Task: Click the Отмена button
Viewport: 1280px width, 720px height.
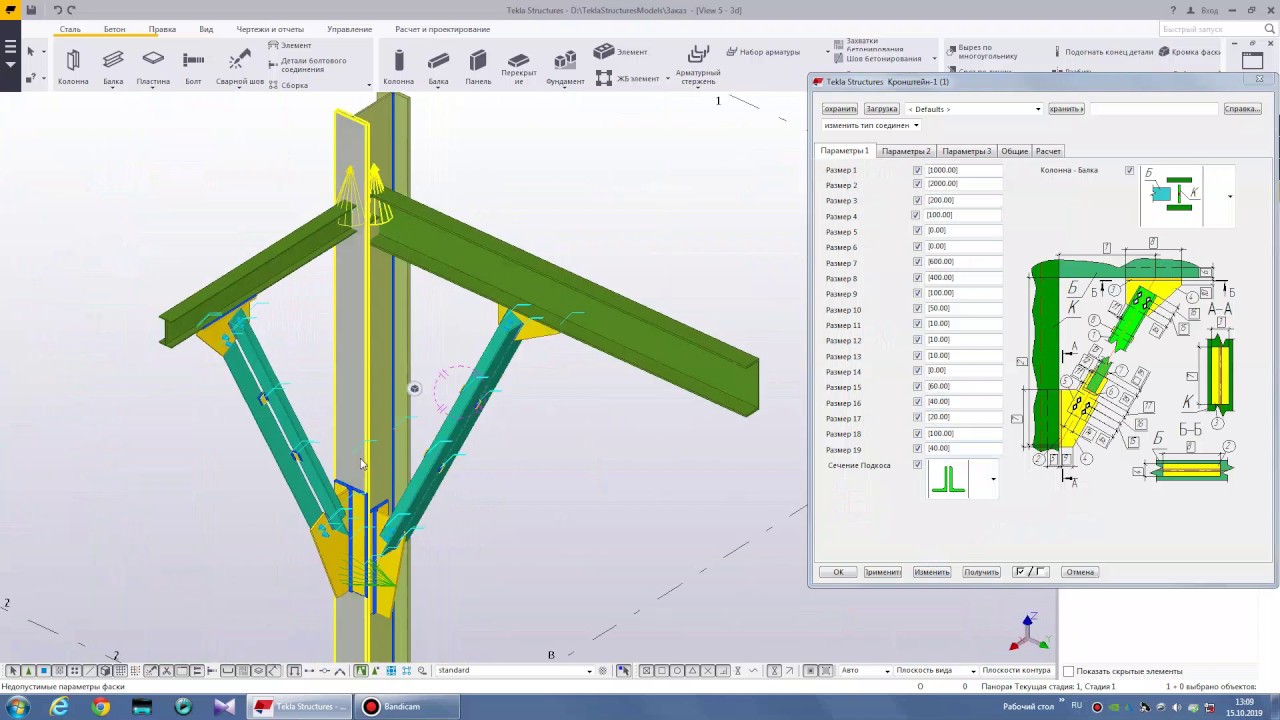Action: point(1080,572)
